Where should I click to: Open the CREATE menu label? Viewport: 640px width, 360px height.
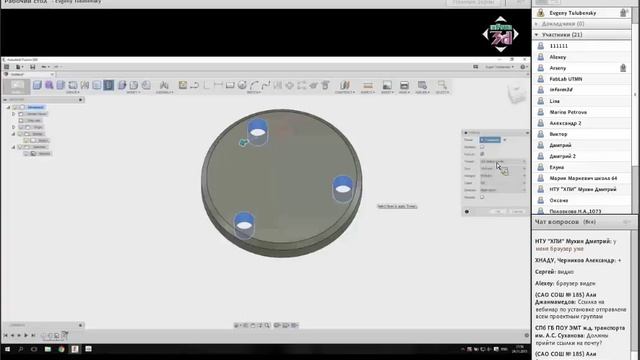pyautogui.click(x=73, y=93)
